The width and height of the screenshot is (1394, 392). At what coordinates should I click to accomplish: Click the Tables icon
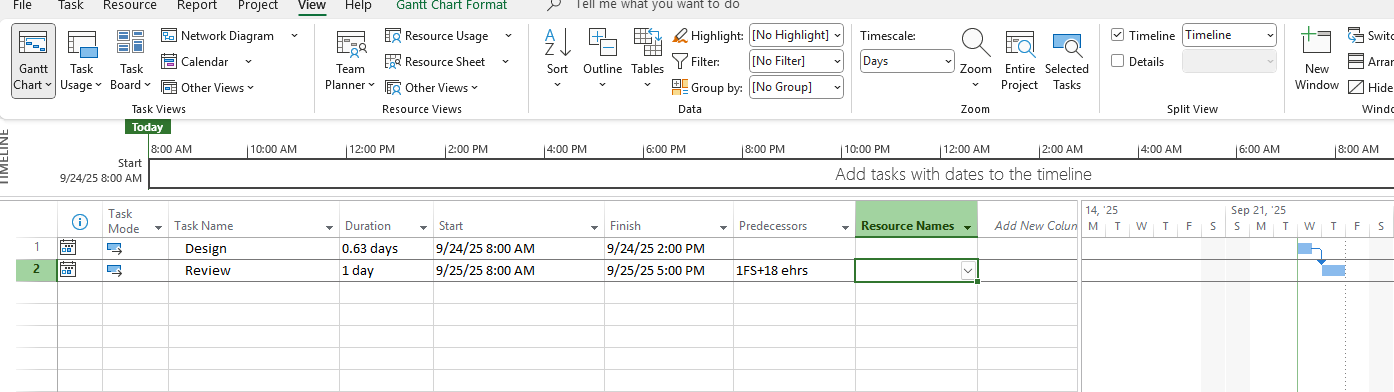pyautogui.click(x=648, y=43)
